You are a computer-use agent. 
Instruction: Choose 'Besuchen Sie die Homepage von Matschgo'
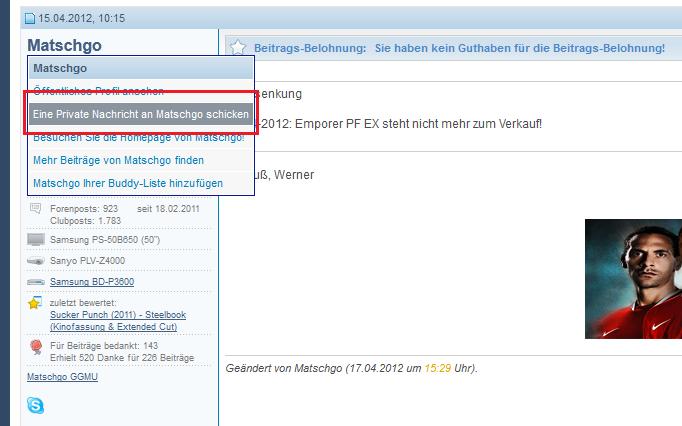pos(138,137)
